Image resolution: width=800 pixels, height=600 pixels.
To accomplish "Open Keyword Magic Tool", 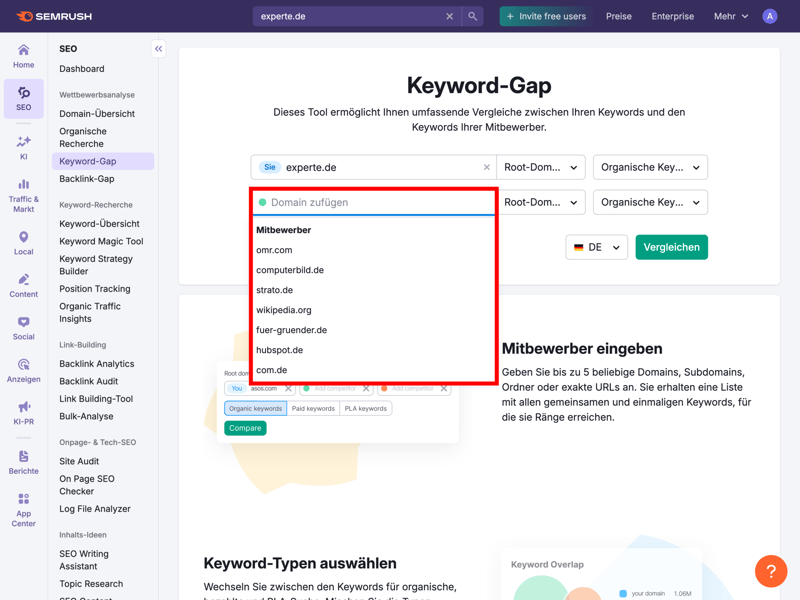I will tap(101, 241).
